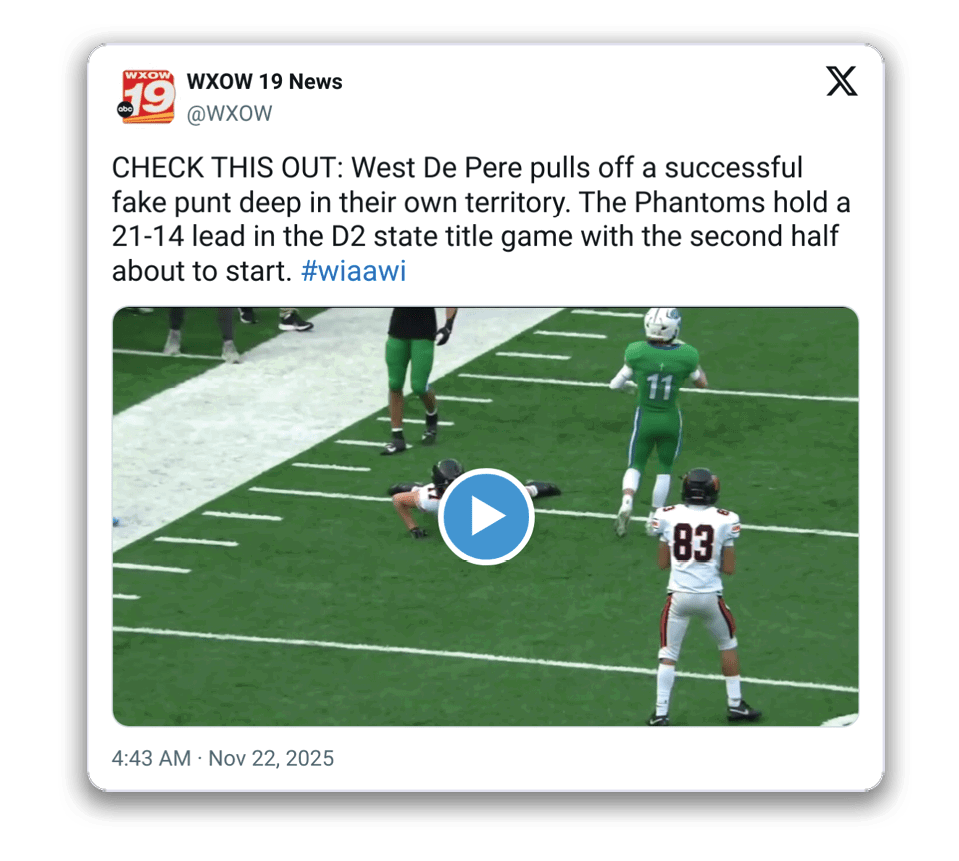The image size is (959, 861).
Task: Select the tweet text starting CHECK THIS OUT
Action: tap(481, 219)
